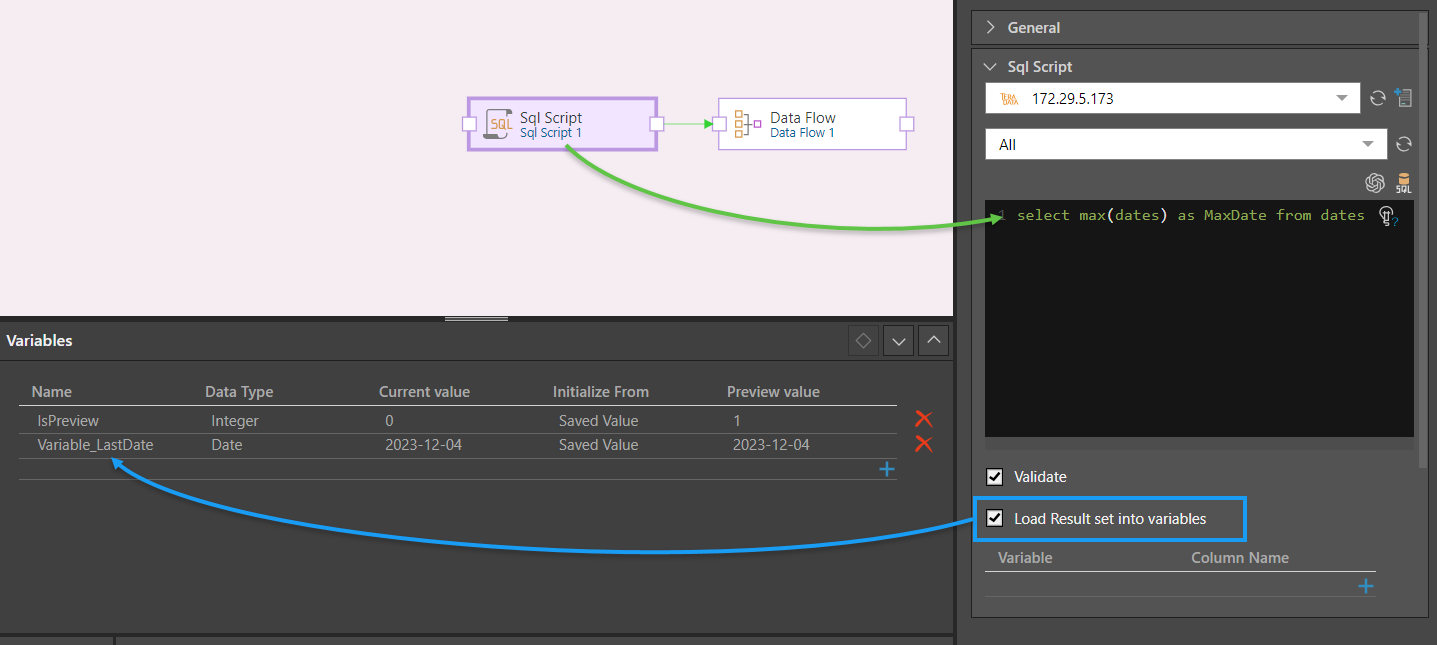Toggle Load Result set into variables
The image size is (1437, 645).
(x=995, y=518)
